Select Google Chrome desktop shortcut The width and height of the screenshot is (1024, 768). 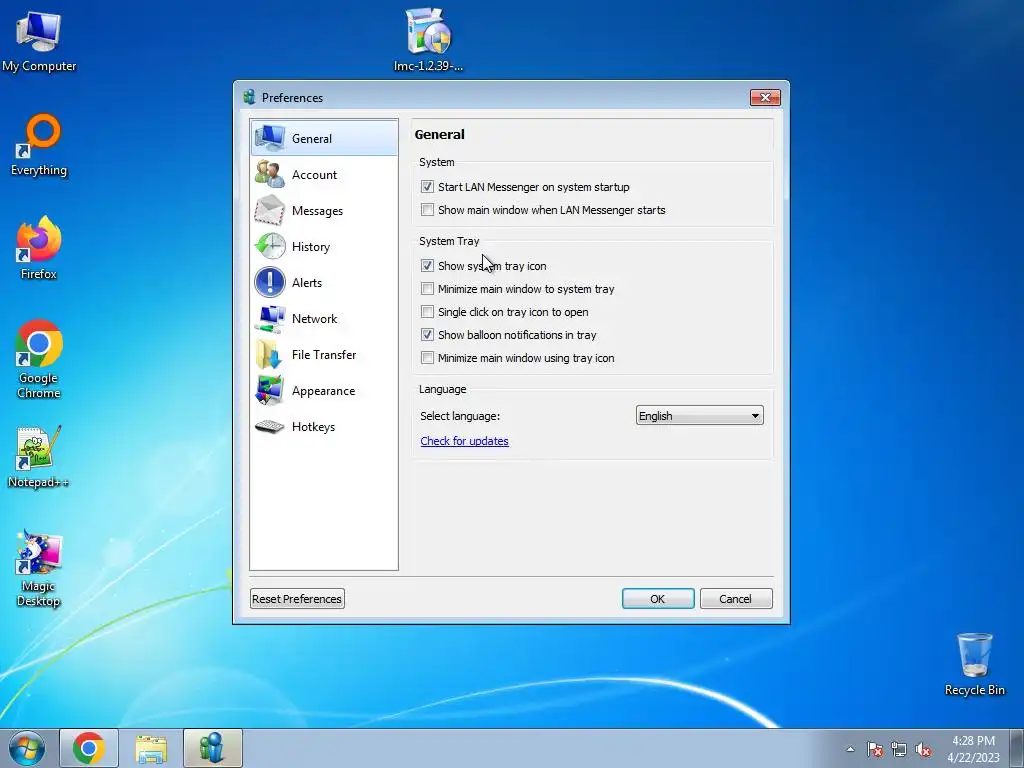(39, 359)
